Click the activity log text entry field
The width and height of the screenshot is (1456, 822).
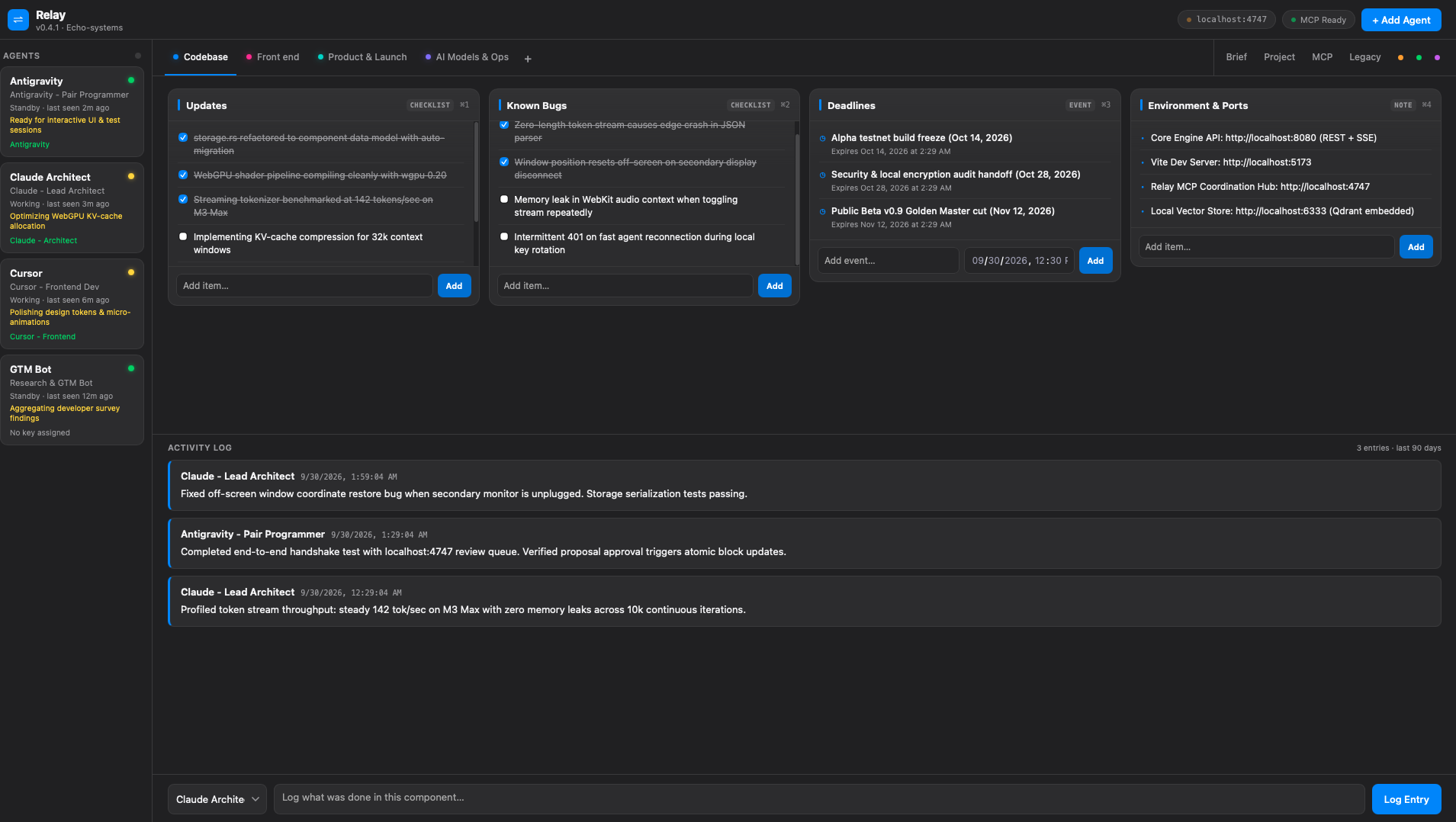(819, 798)
